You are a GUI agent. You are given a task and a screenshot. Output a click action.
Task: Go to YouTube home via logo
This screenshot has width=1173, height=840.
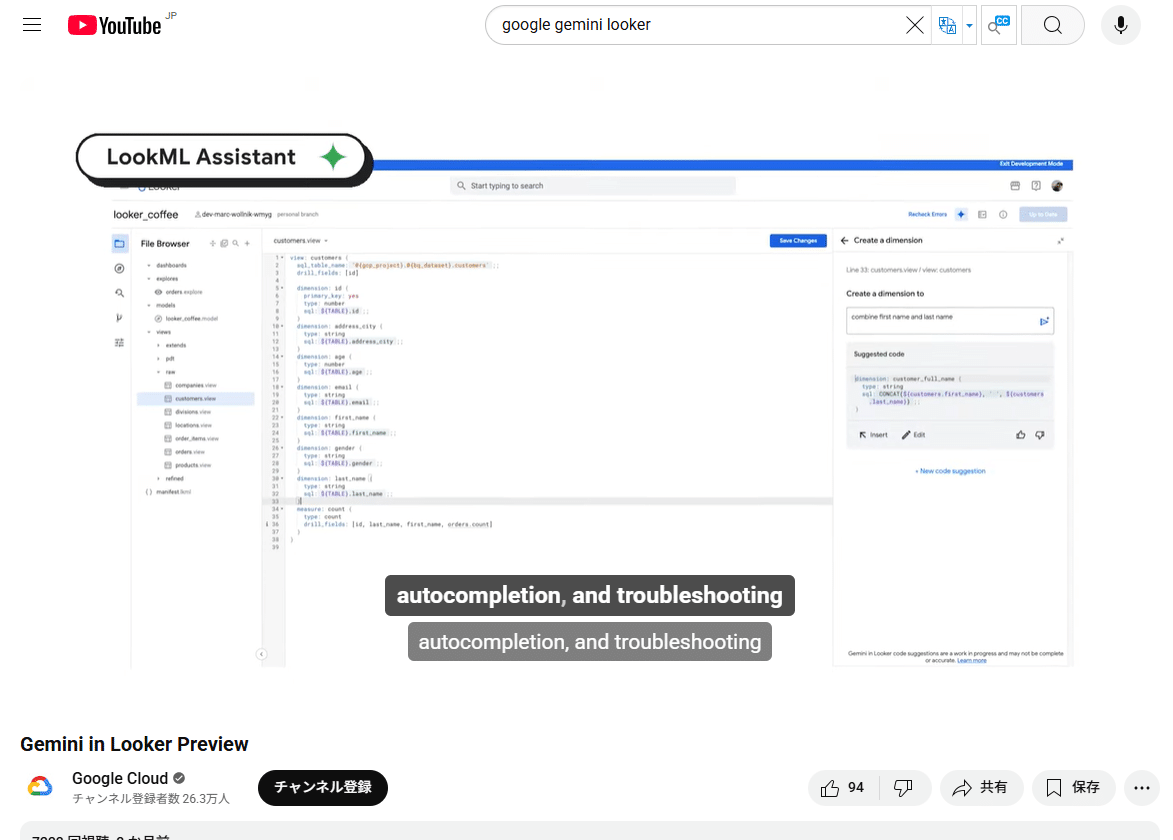[x=114, y=25]
